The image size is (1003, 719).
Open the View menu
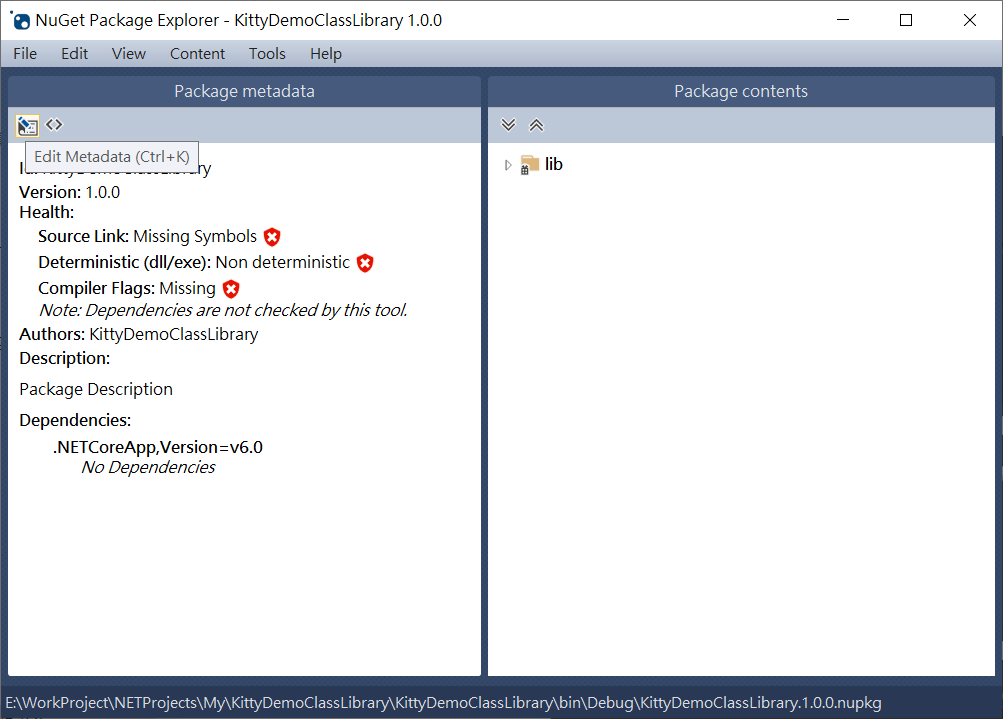coord(129,54)
